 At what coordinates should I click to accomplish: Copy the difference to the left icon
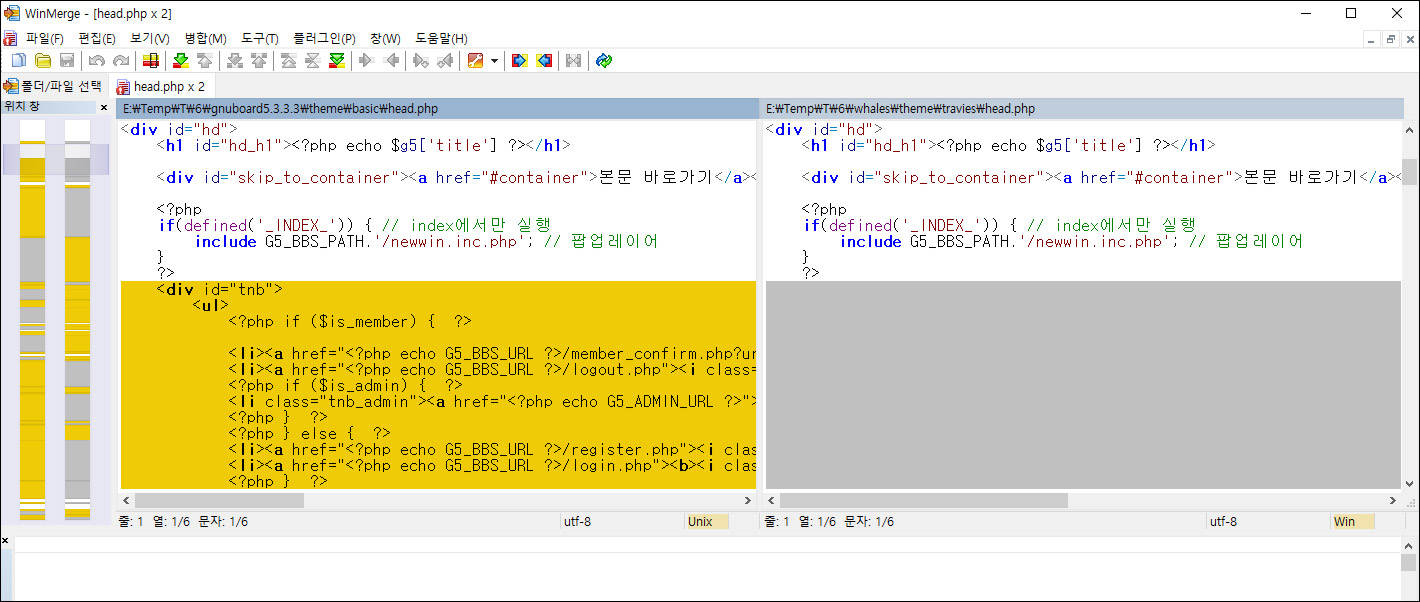pos(392,60)
